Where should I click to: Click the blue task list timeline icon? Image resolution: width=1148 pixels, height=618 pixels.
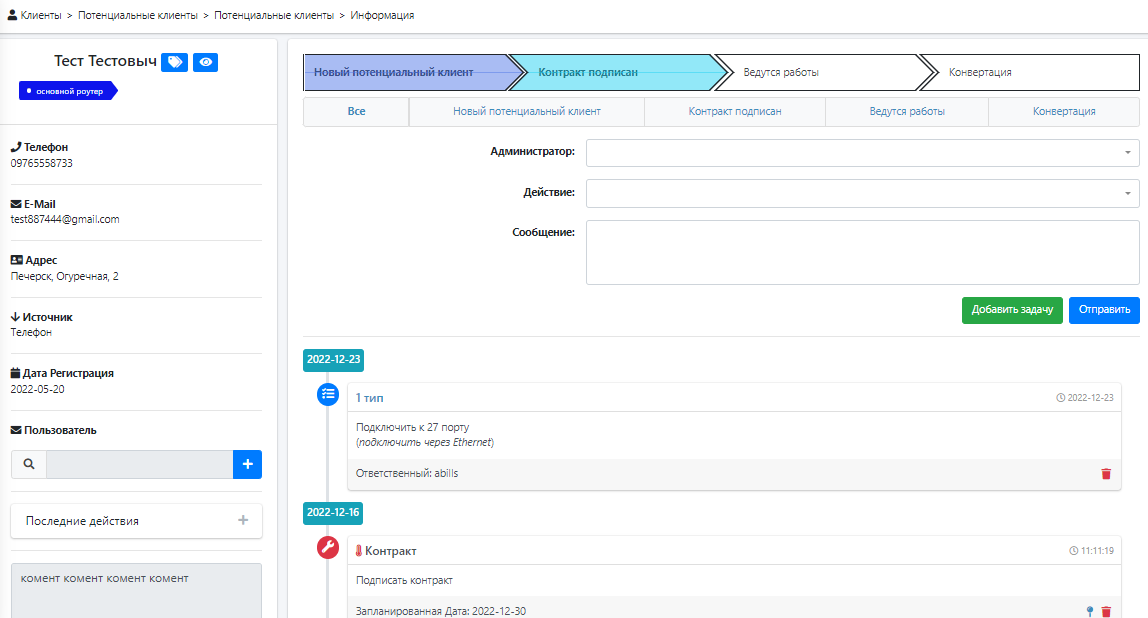[328, 395]
